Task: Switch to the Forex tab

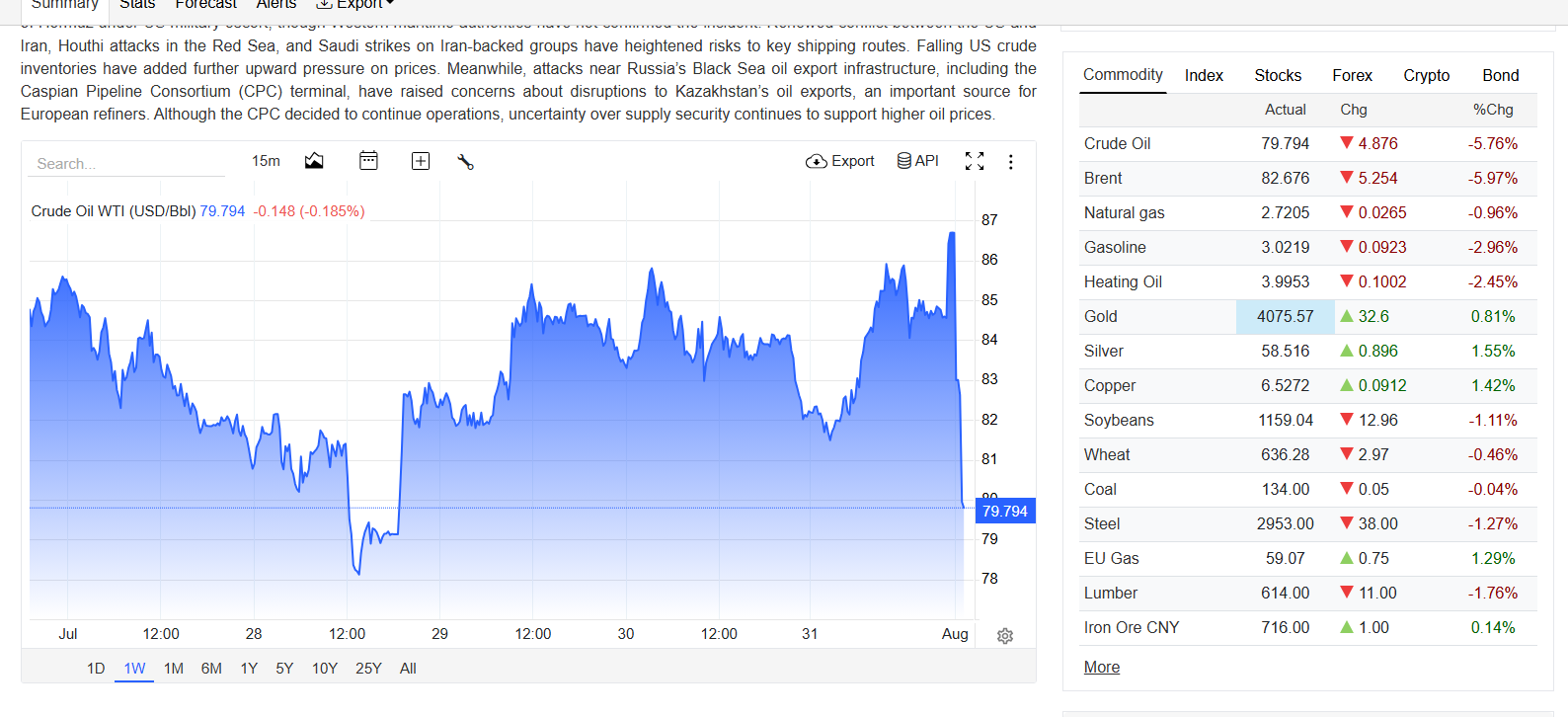Action: click(x=1352, y=75)
